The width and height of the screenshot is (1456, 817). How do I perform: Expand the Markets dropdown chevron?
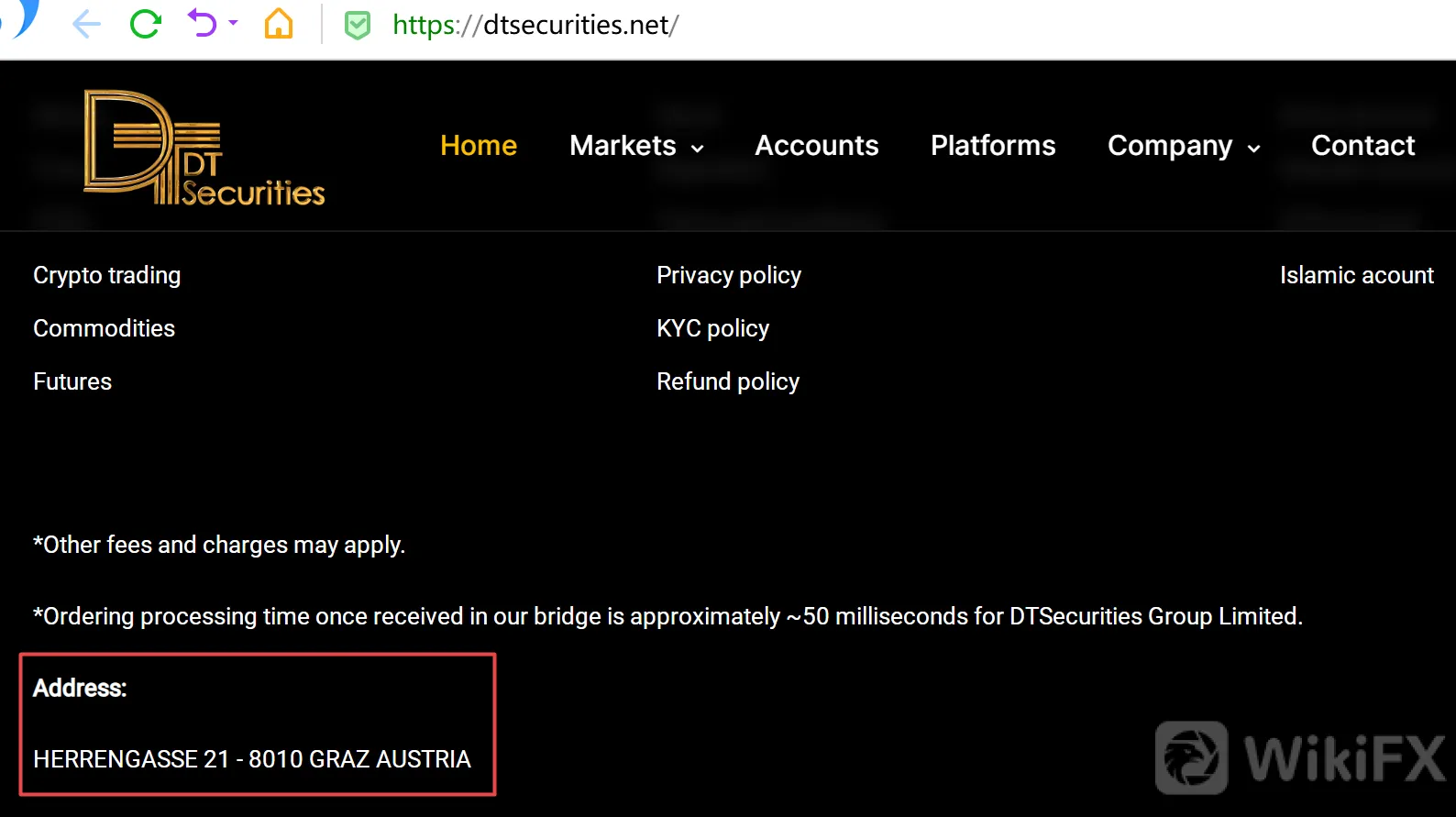tap(698, 149)
